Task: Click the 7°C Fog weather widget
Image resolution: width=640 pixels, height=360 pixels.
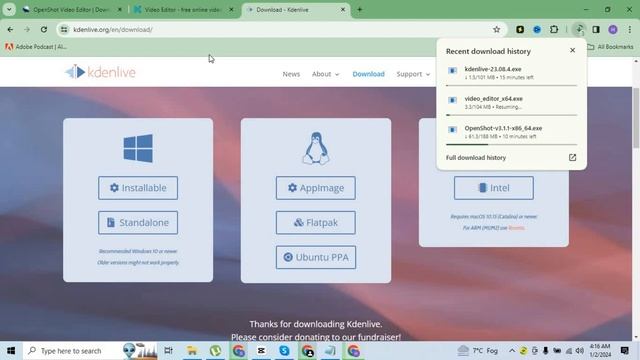Action: pos(478,351)
